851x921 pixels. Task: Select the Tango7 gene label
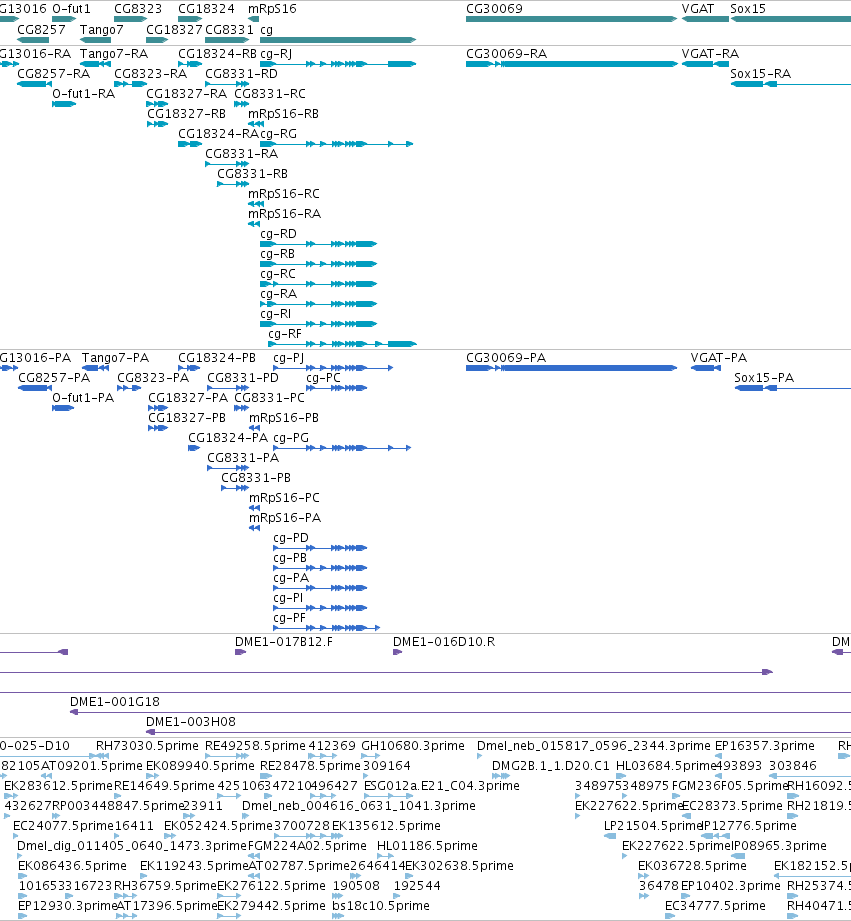coord(102,29)
